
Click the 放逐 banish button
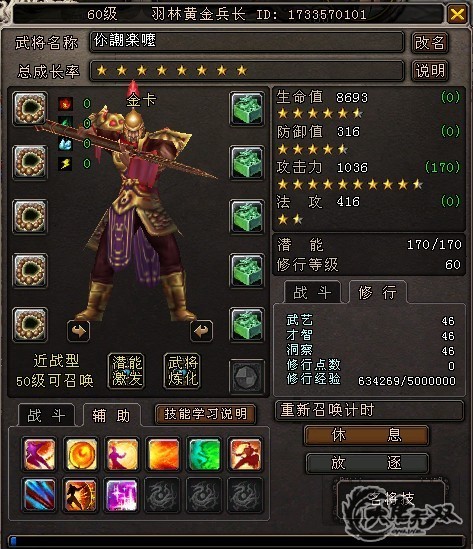click(x=367, y=463)
